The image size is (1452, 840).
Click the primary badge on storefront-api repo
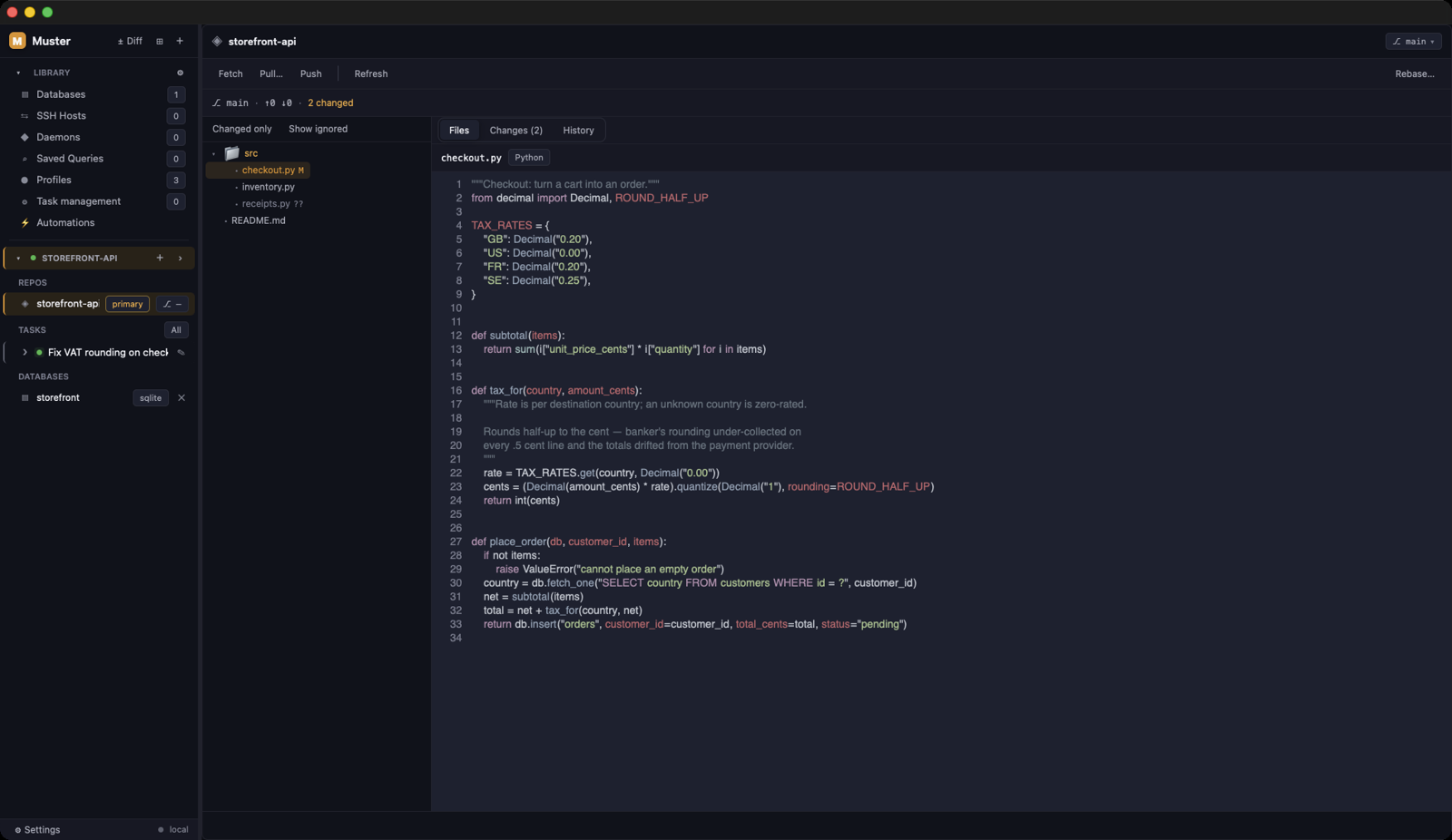click(127, 304)
